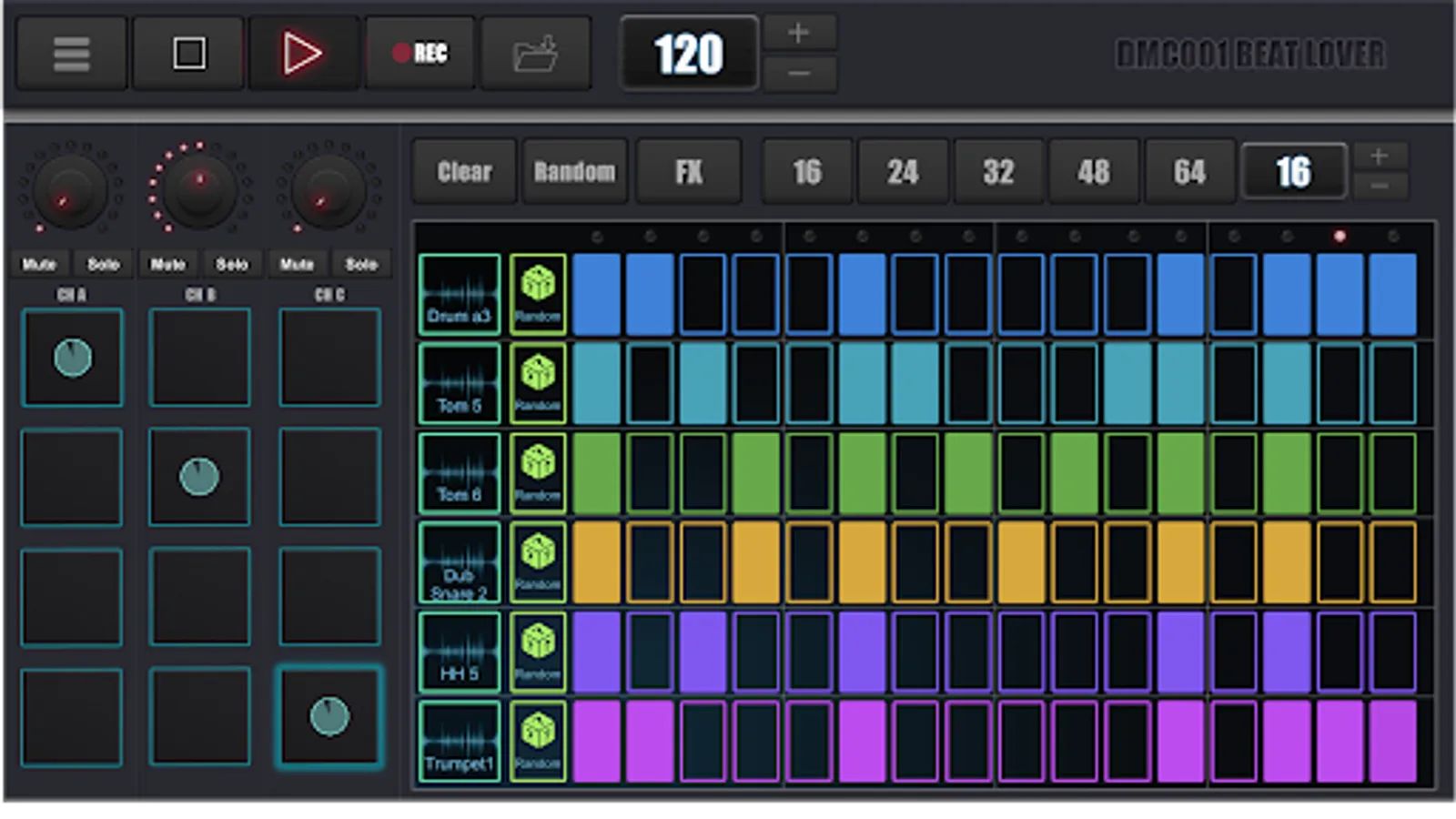Open the FX panel
Screen dimensions: 1456x819
coord(689,171)
